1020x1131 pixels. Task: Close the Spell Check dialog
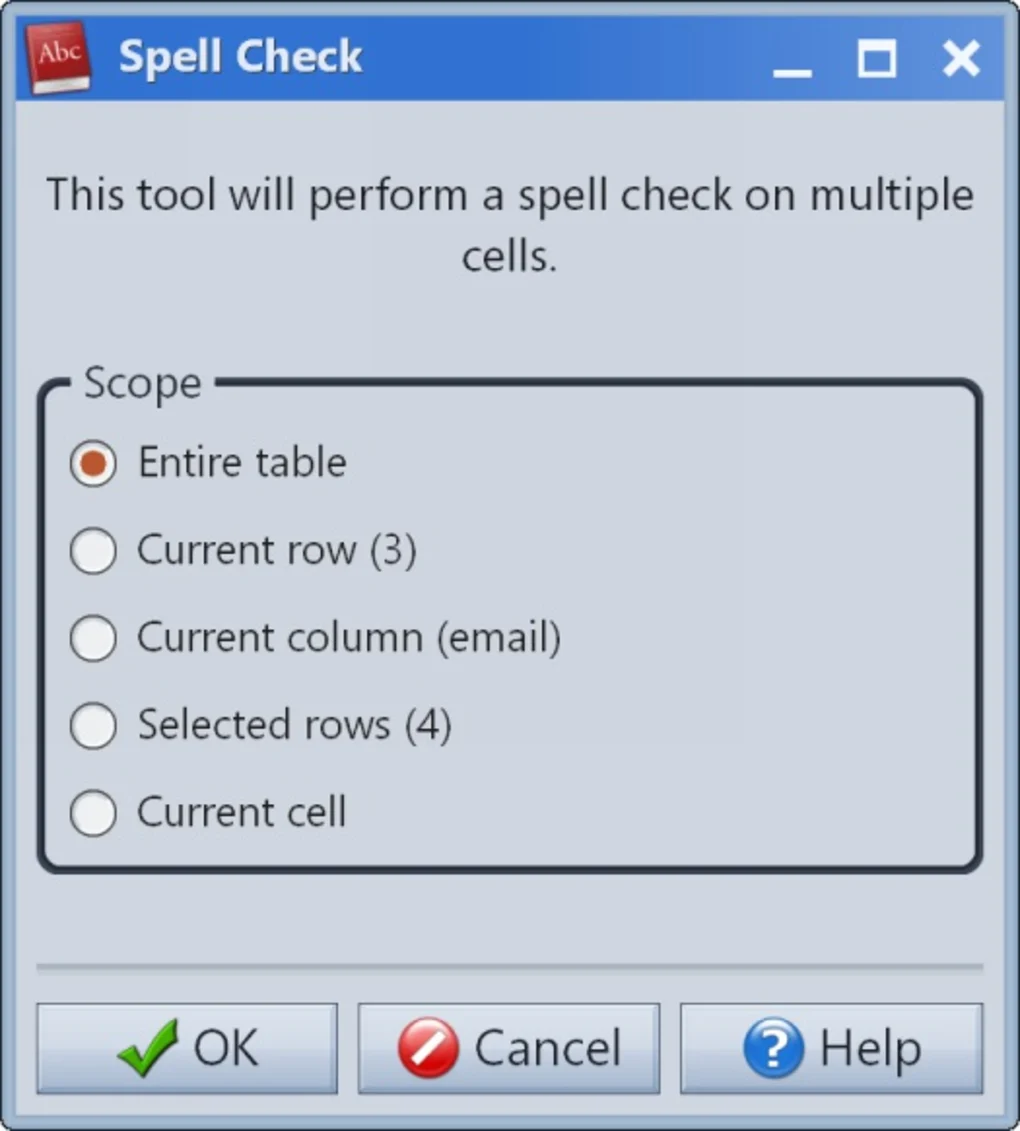point(961,60)
